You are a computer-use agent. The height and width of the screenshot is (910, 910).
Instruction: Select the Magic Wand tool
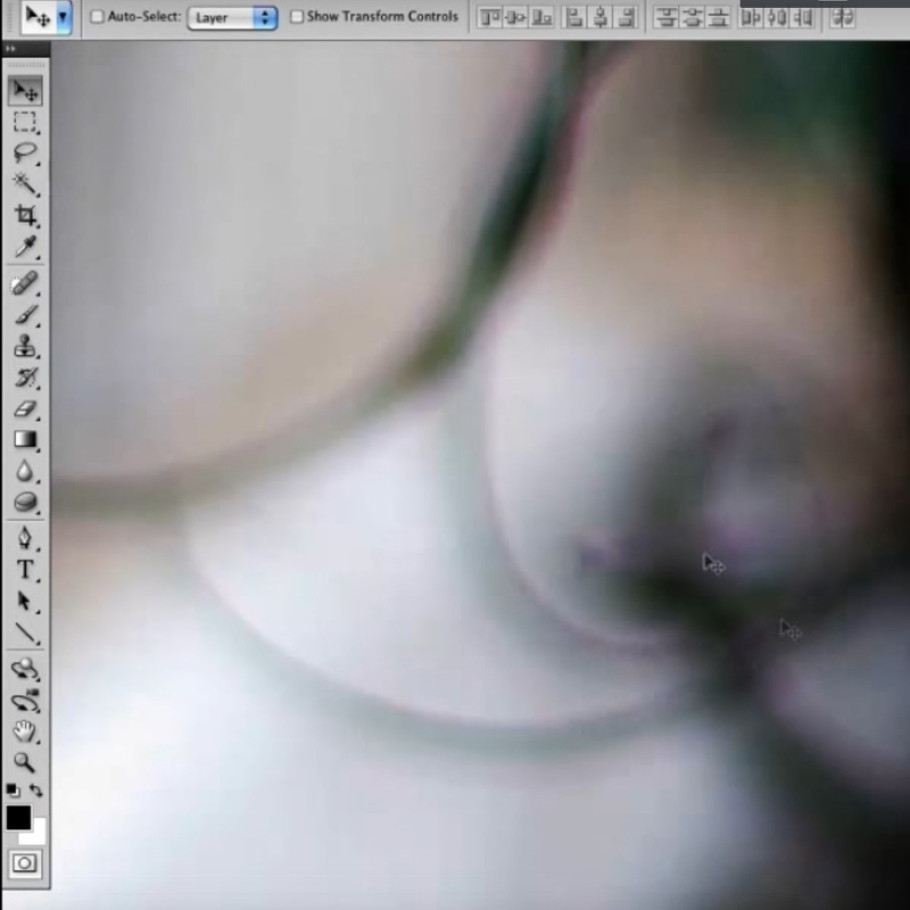[25, 185]
